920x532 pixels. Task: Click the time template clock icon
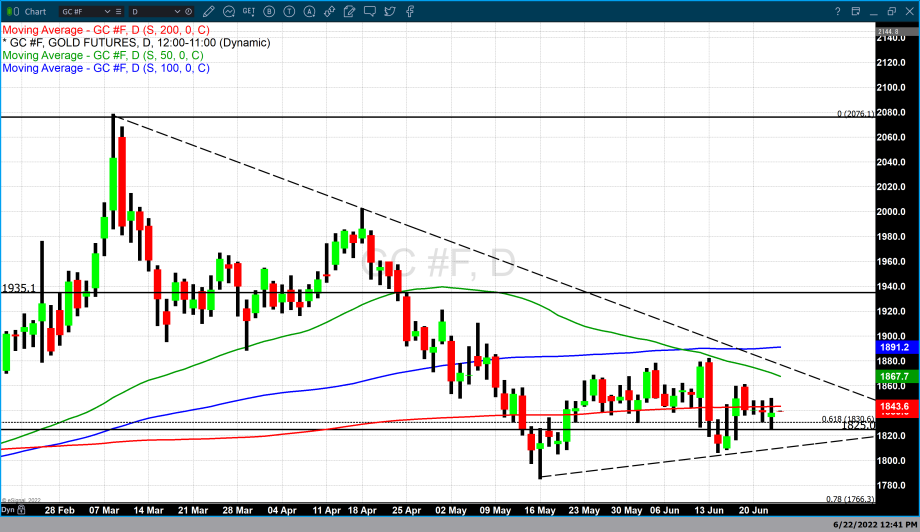tap(188, 11)
